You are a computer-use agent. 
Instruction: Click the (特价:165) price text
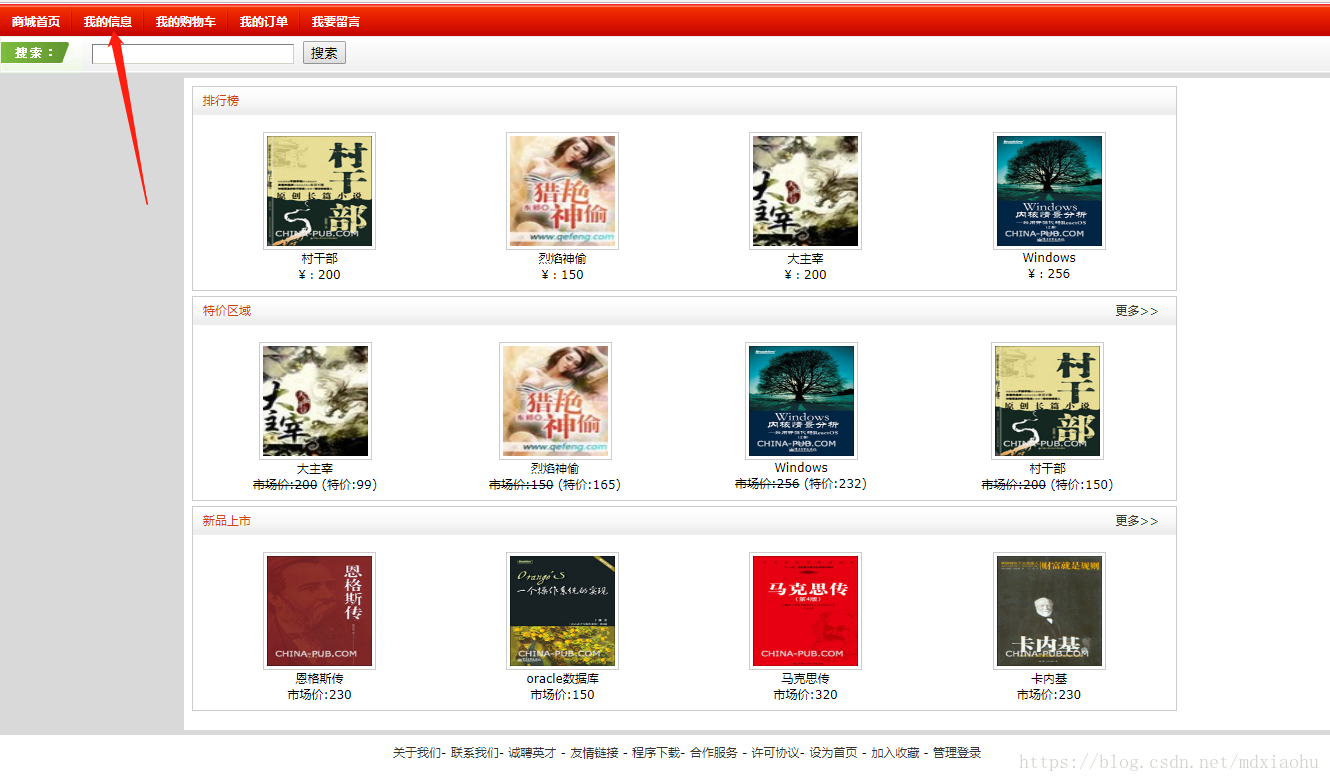tap(589, 485)
